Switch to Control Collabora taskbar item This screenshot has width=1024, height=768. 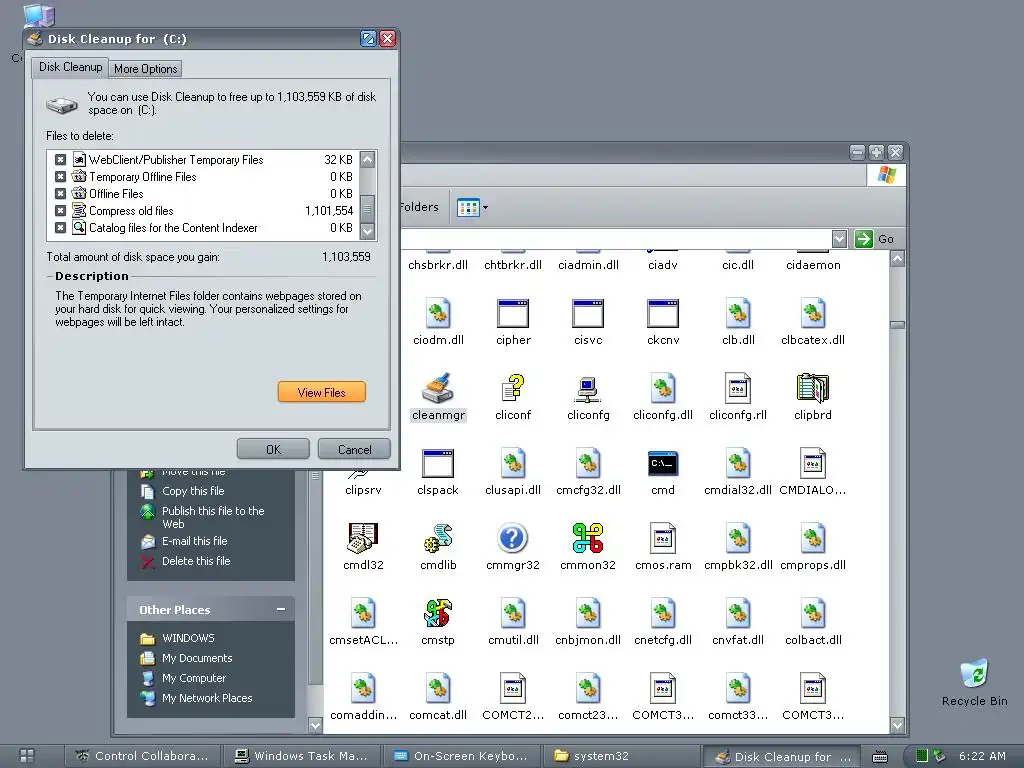tap(142, 756)
